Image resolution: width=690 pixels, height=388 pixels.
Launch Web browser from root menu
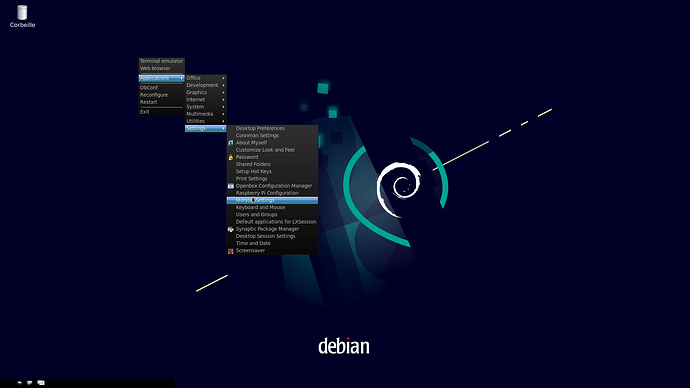(161, 68)
